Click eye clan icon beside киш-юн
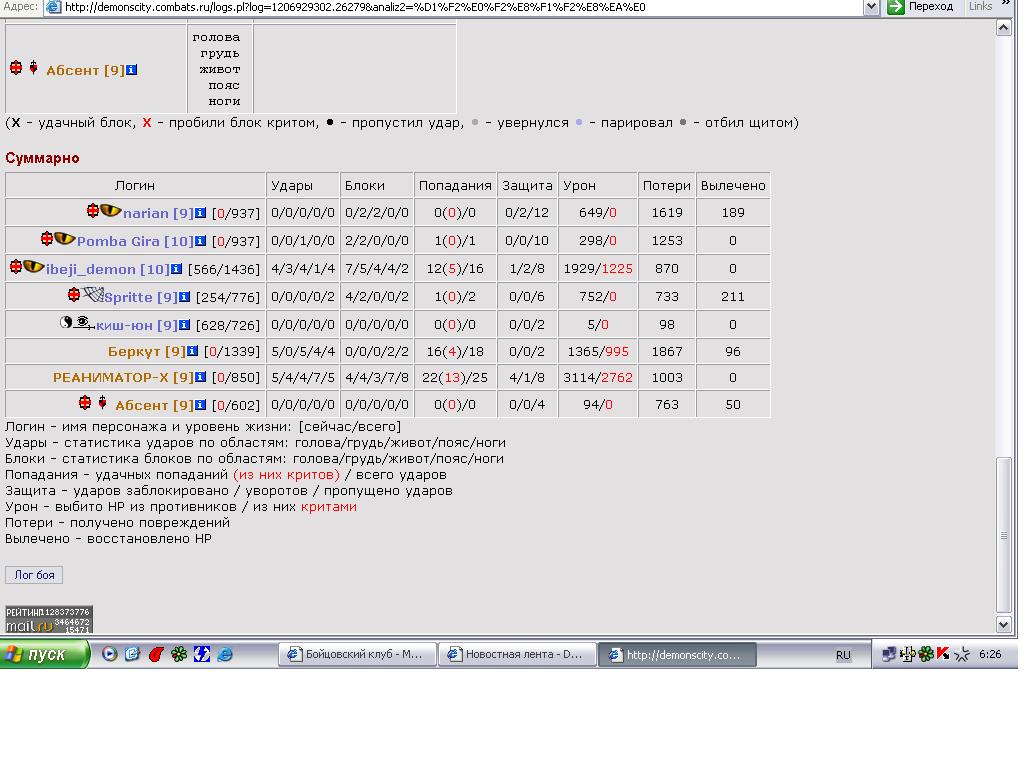1024x768 pixels. click(x=84, y=323)
